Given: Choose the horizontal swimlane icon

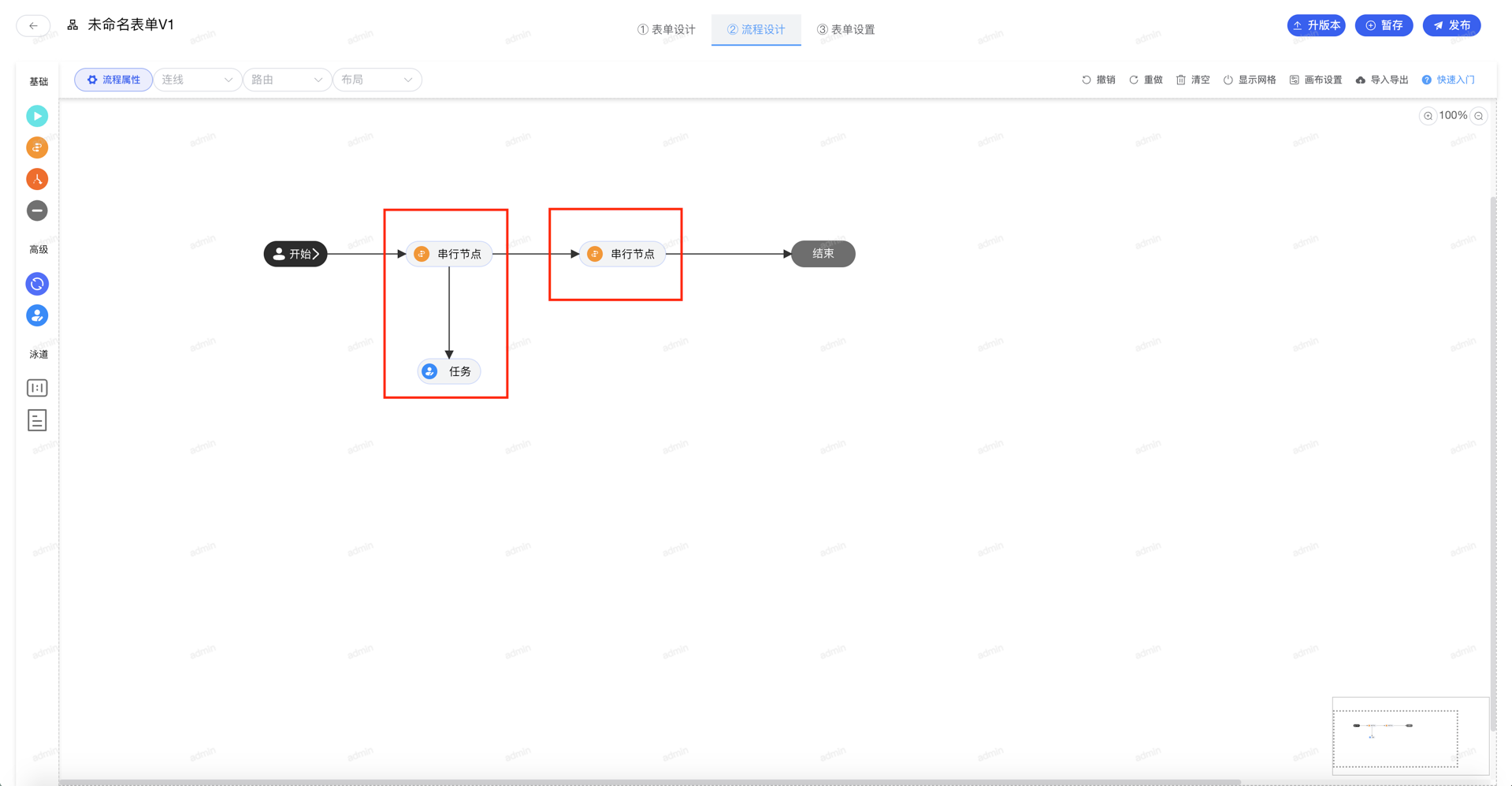Looking at the screenshot, I should (37, 420).
